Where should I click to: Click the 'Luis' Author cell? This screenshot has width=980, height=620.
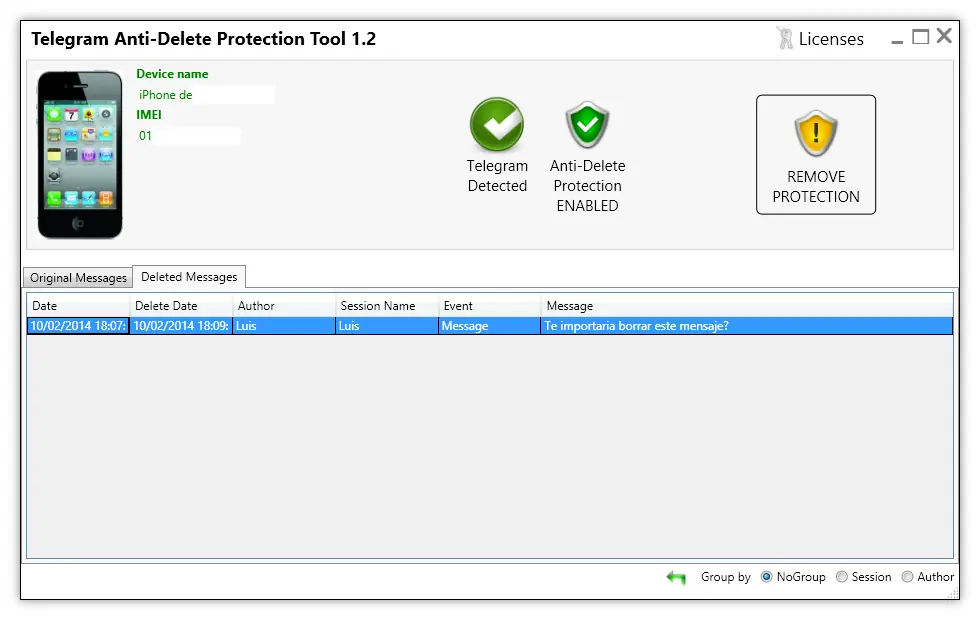pos(284,326)
